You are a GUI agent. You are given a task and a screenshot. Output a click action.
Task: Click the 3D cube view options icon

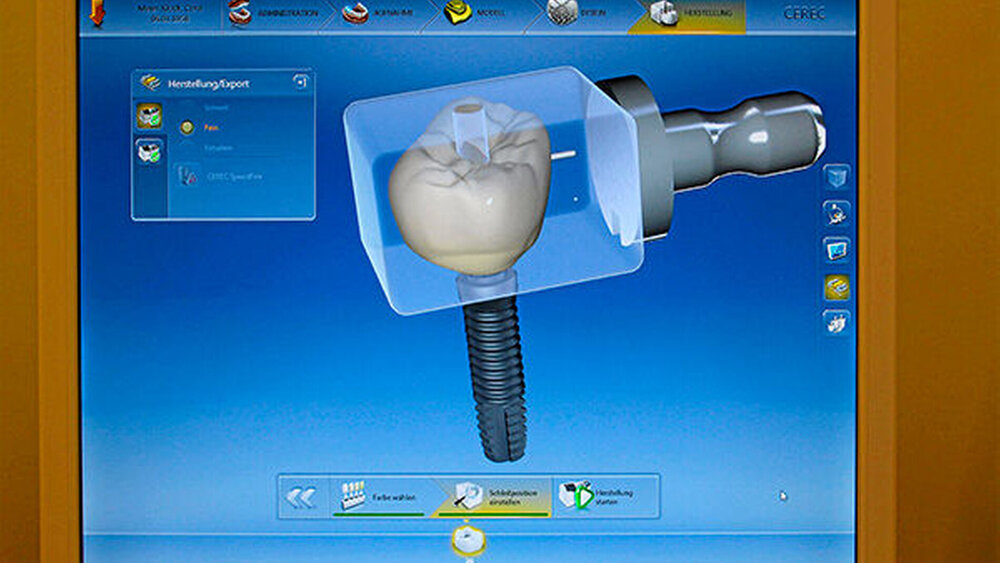836,178
